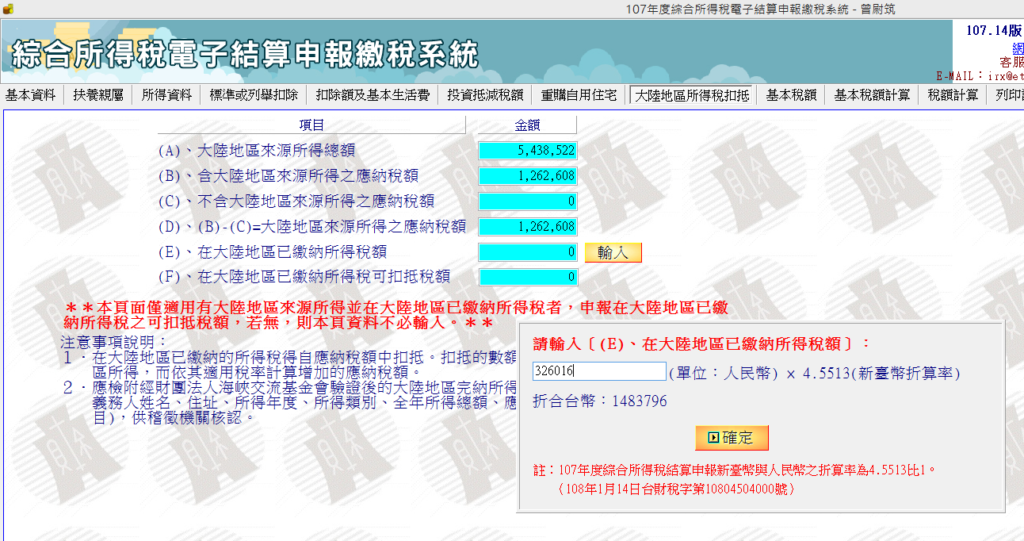Select the (A) 大陸地區來源所得總額 amount field

(528, 150)
